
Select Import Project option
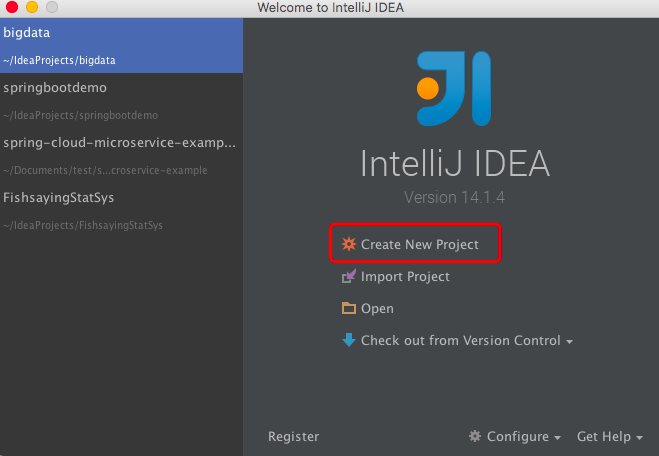point(405,277)
